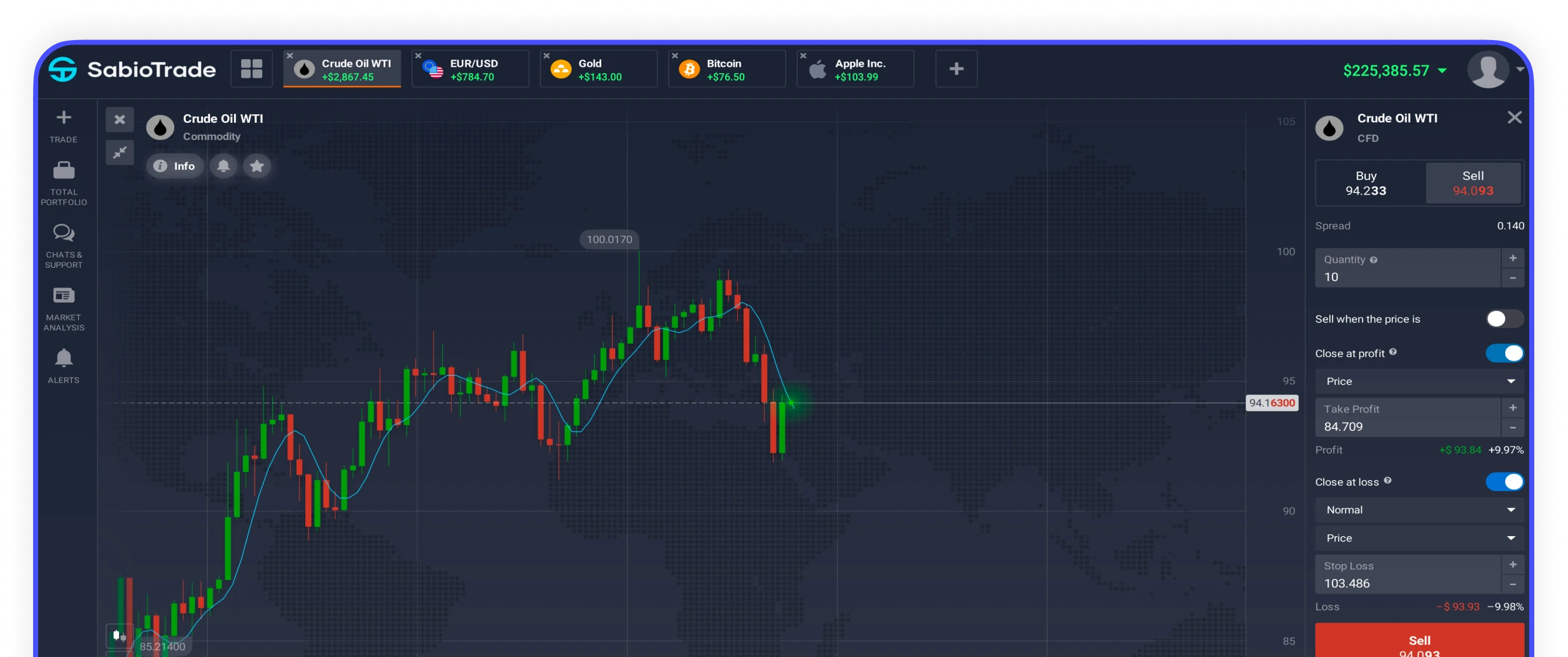This screenshot has height=657, width=1568.
Task: Increase Quantity with the plus stepper
Action: pos(1513,258)
